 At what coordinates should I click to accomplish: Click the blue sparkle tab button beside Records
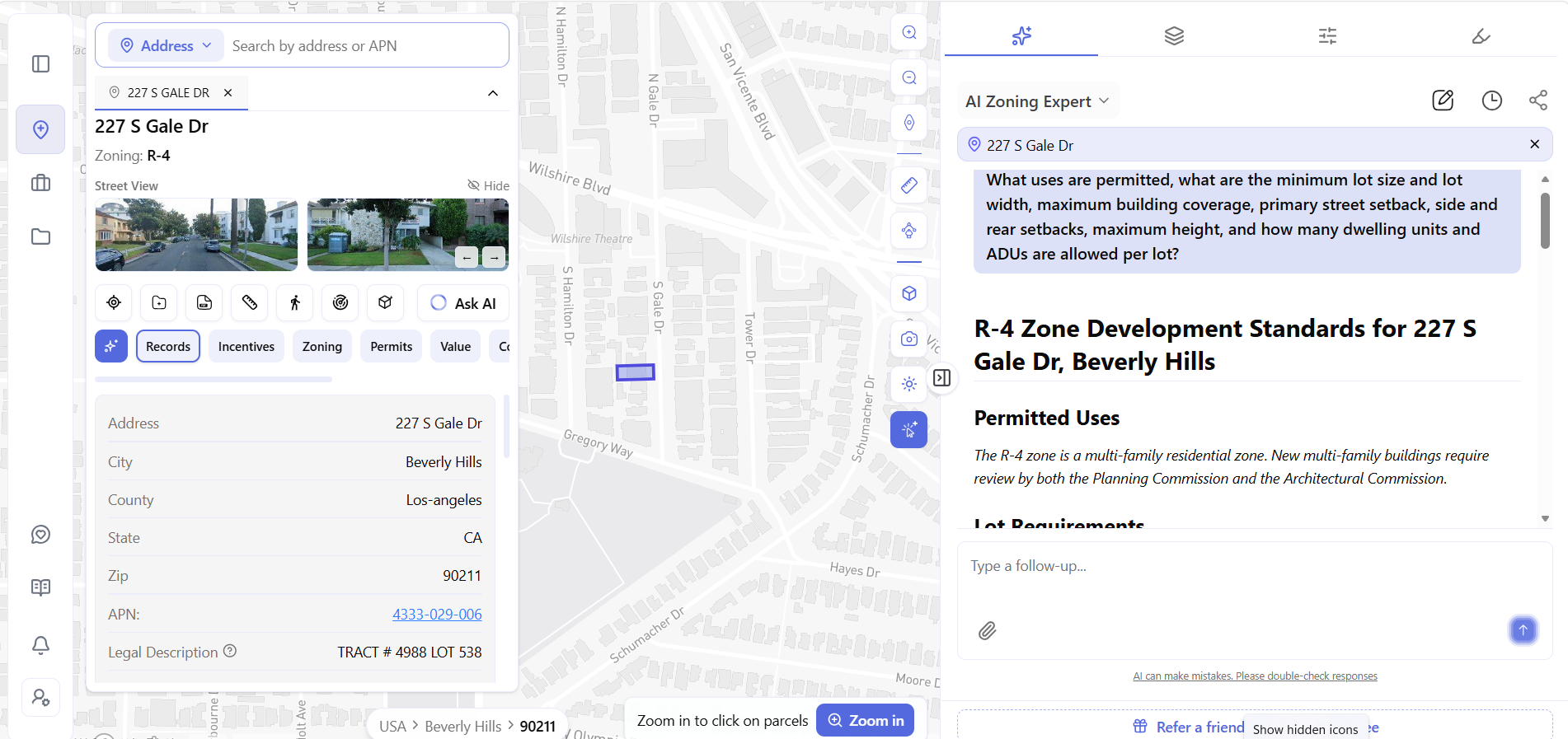pyautogui.click(x=111, y=347)
